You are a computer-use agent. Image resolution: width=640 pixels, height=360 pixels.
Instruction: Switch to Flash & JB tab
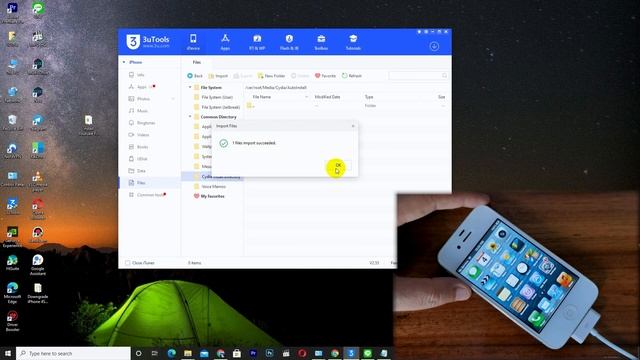coord(289,42)
